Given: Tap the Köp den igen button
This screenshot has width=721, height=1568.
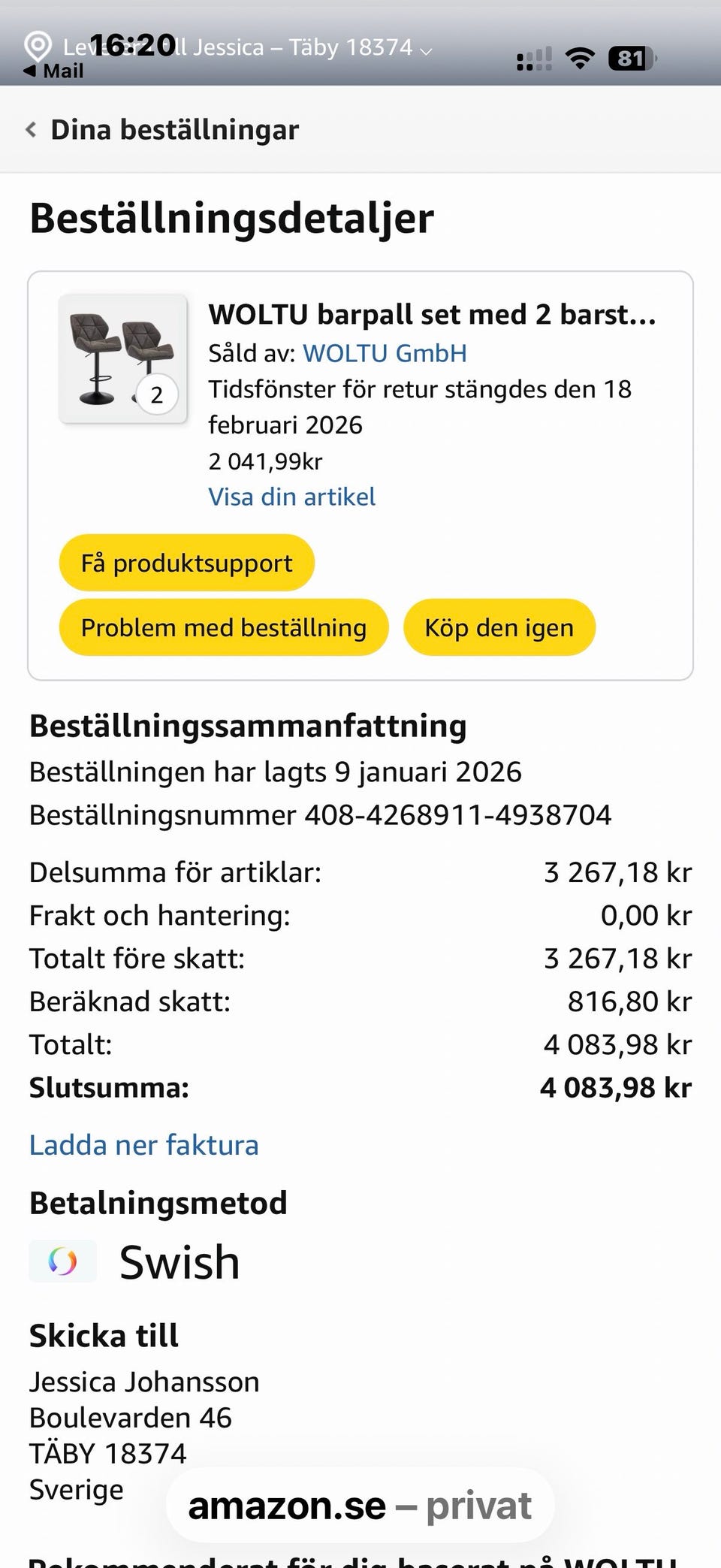Looking at the screenshot, I should click(x=499, y=627).
